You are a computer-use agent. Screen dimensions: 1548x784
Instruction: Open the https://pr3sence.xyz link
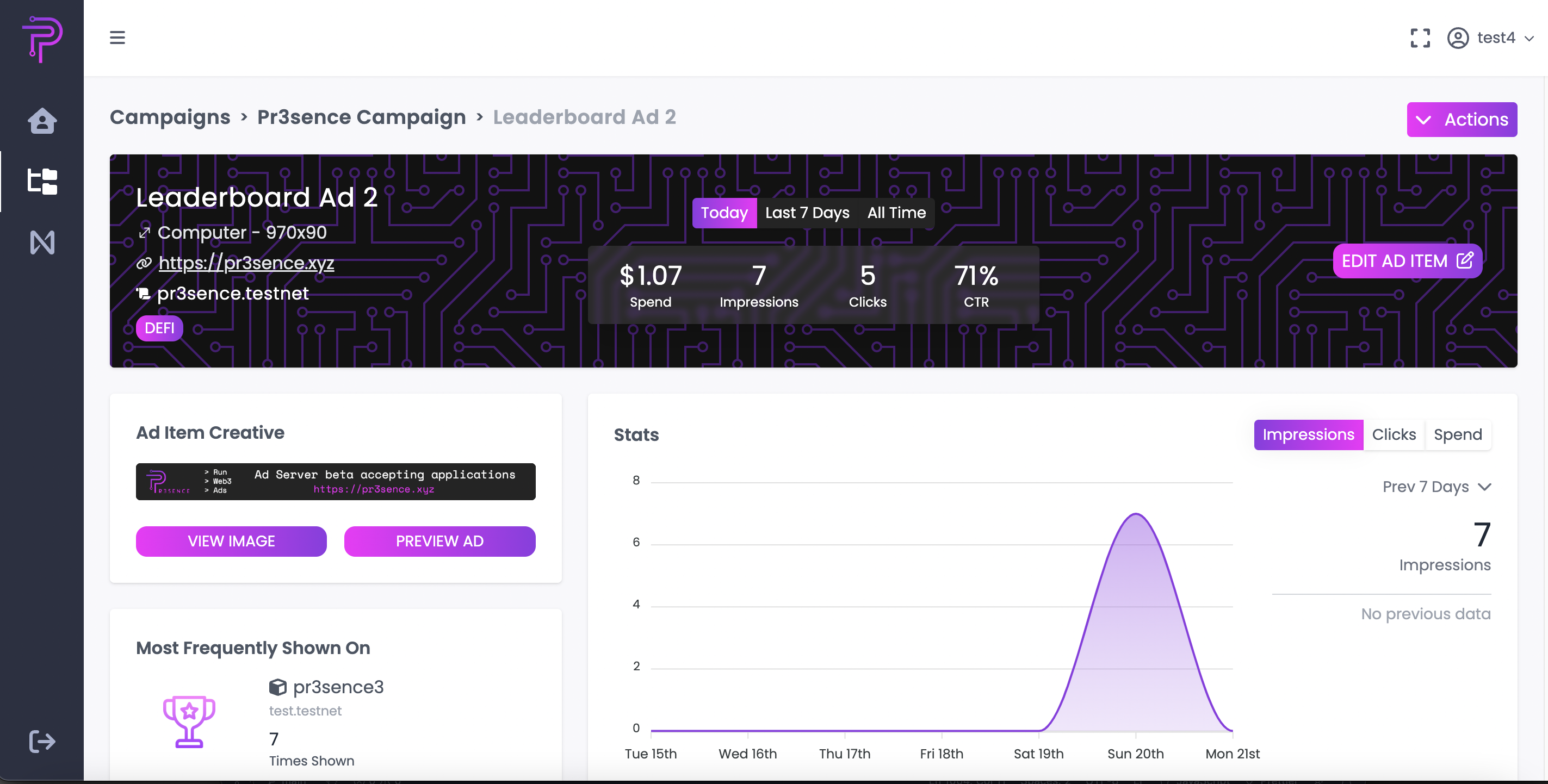(x=246, y=263)
